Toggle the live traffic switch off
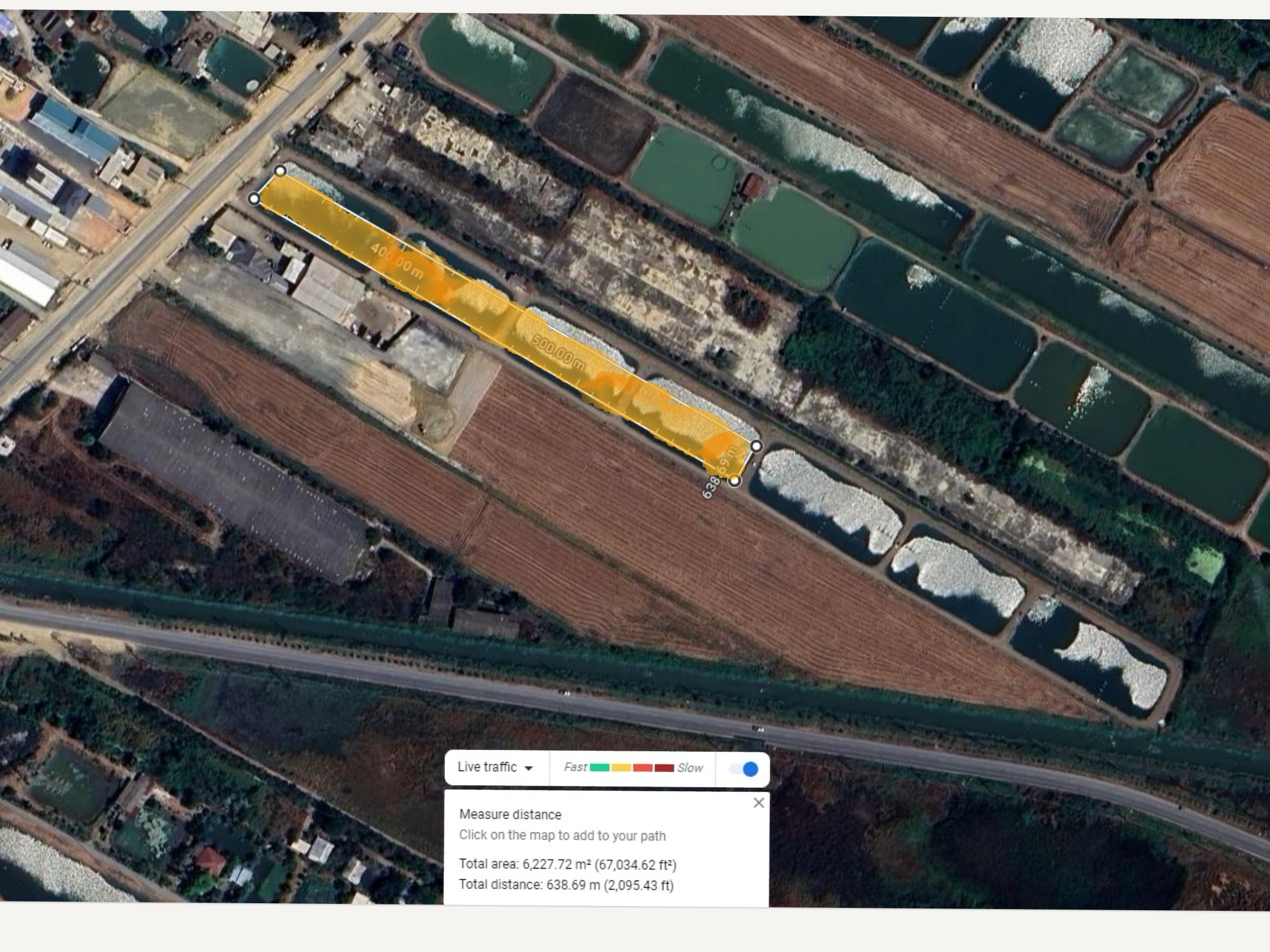1270x952 pixels. pos(744,769)
